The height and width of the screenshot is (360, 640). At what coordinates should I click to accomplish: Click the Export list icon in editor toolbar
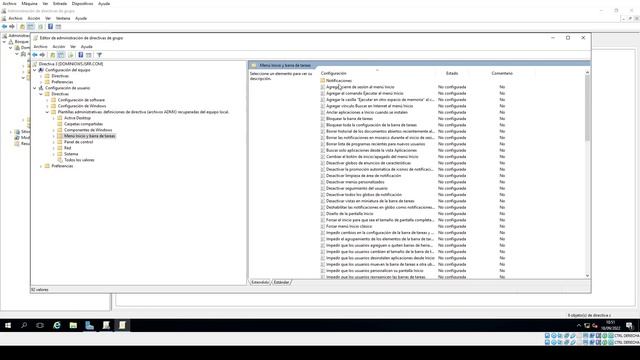point(71,55)
